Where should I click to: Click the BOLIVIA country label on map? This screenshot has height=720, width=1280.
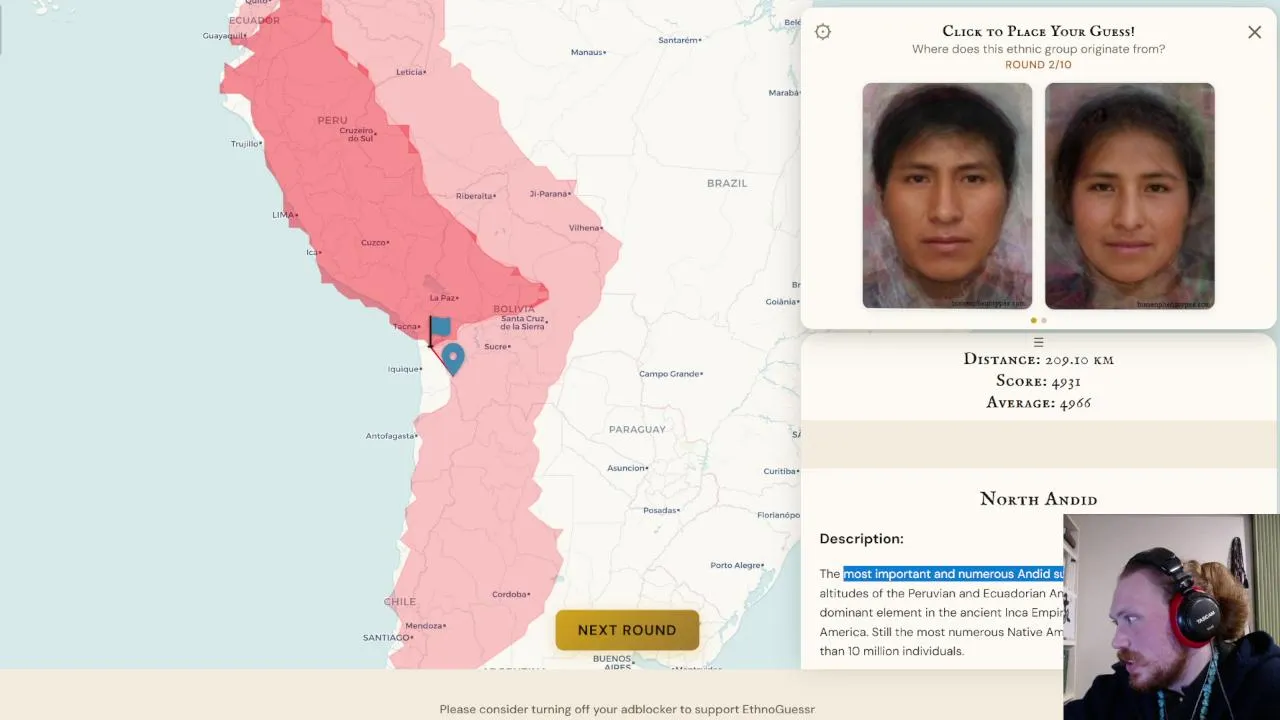pyautogui.click(x=514, y=309)
